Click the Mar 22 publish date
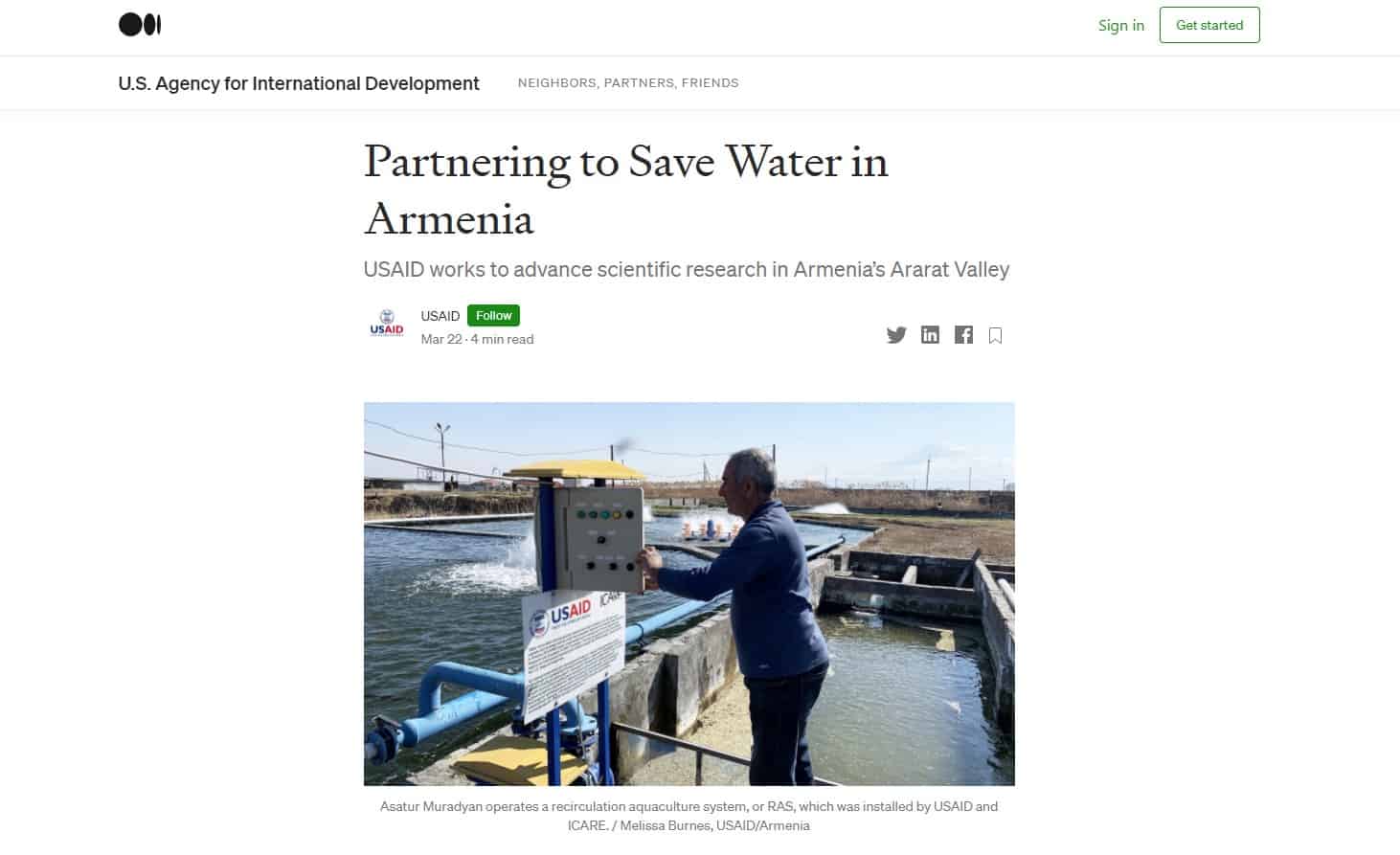The image size is (1400, 855). coord(441,339)
